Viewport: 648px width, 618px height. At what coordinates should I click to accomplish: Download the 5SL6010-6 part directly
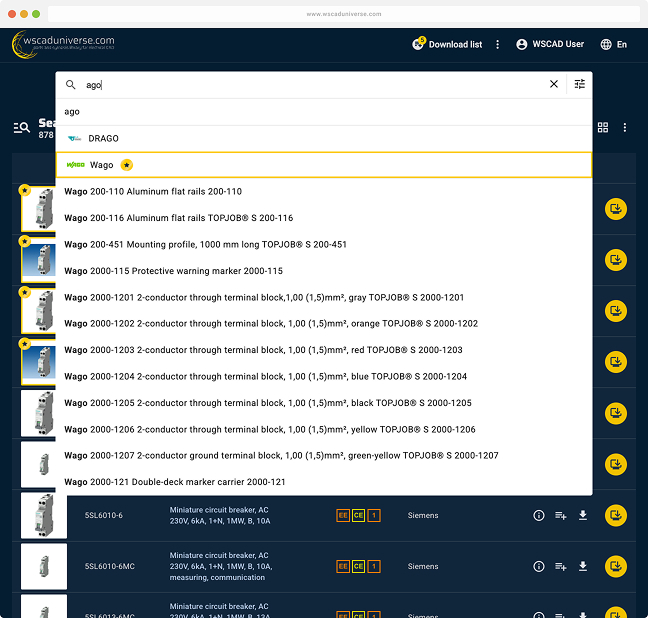tap(583, 515)
